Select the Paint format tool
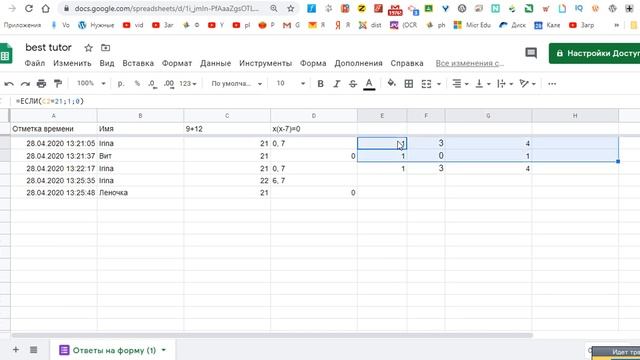640x360 pixels. (x=58, y=84)
